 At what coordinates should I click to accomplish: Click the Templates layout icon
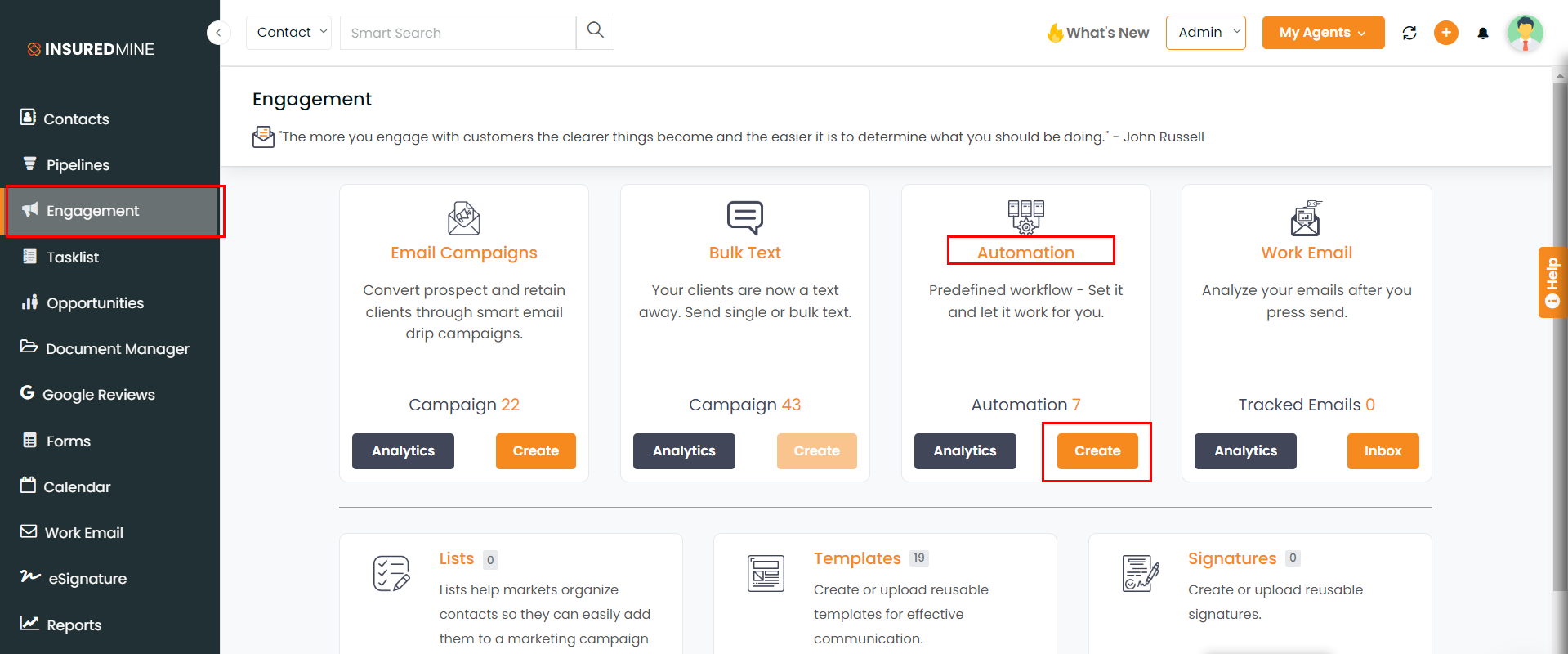tap(766, 573)
